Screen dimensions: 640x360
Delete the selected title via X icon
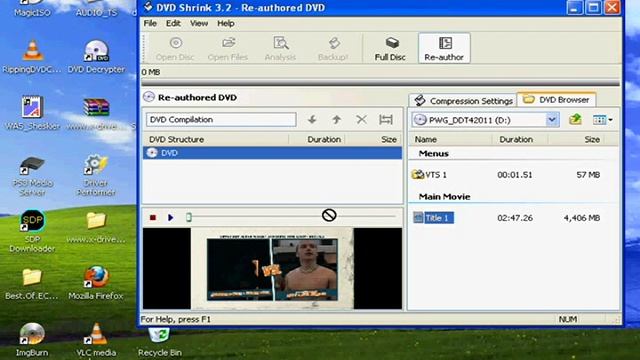coord(361,120)
